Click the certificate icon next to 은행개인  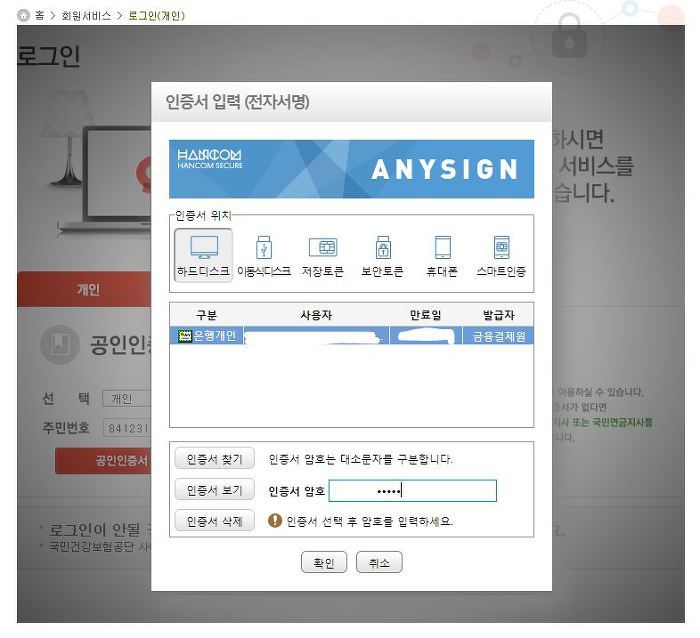184,336
